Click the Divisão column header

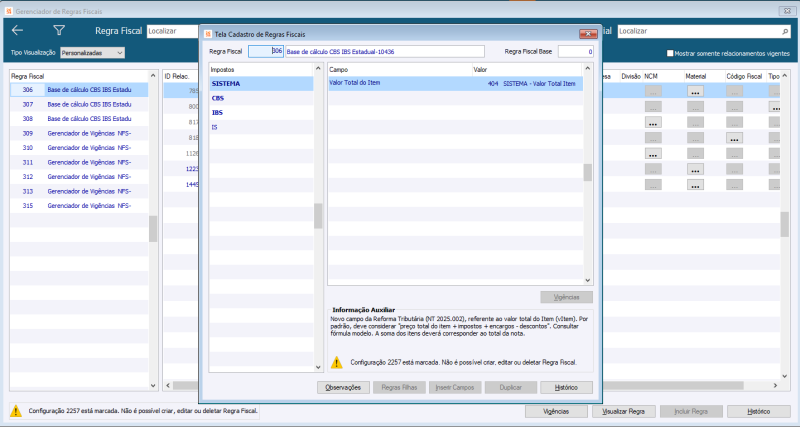click(631, 76)
